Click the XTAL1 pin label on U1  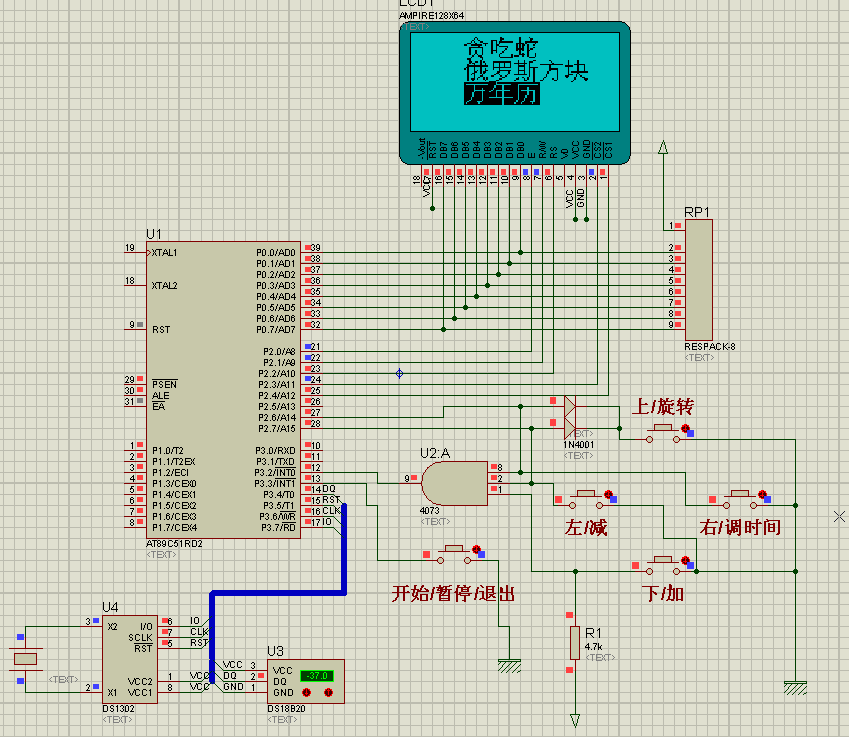click(x=164, y=253)
